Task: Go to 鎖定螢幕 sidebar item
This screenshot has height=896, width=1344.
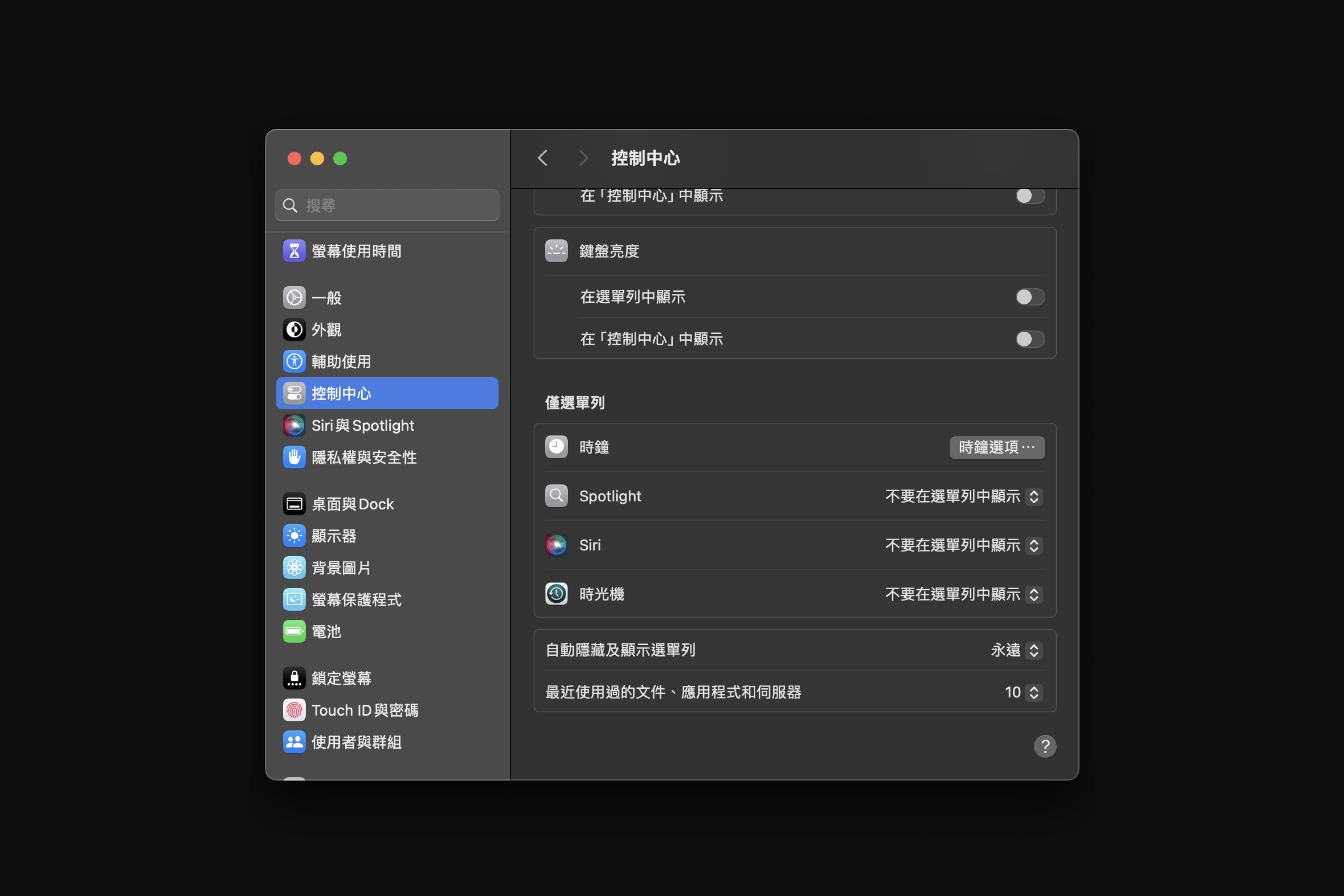Action: (x=341, y=678)
